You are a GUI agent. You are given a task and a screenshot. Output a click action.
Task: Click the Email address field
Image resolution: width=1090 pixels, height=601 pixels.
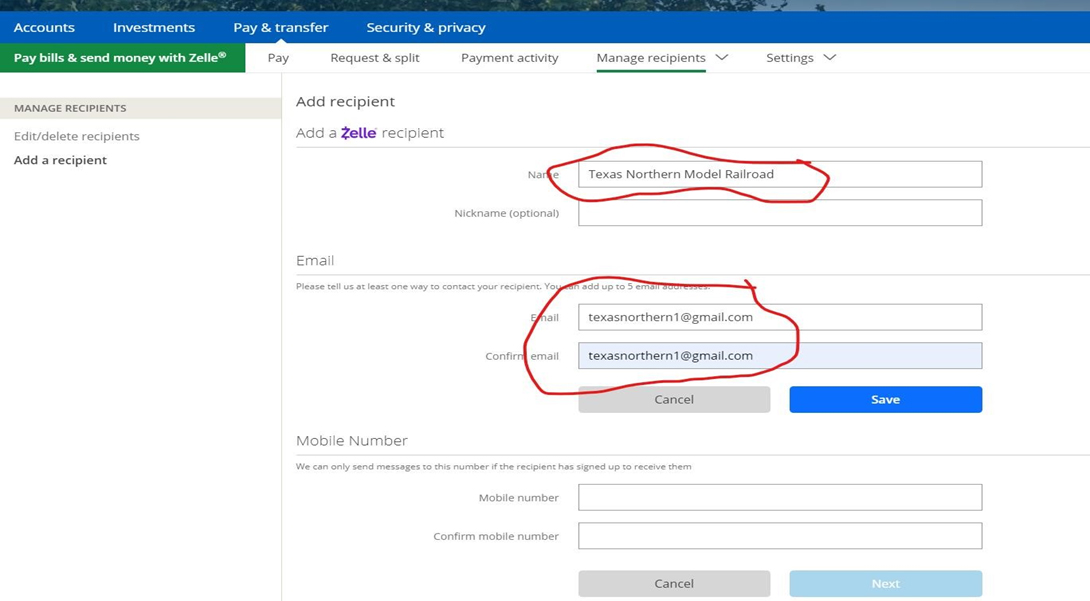pyautogui.click(x=780, y=317)
